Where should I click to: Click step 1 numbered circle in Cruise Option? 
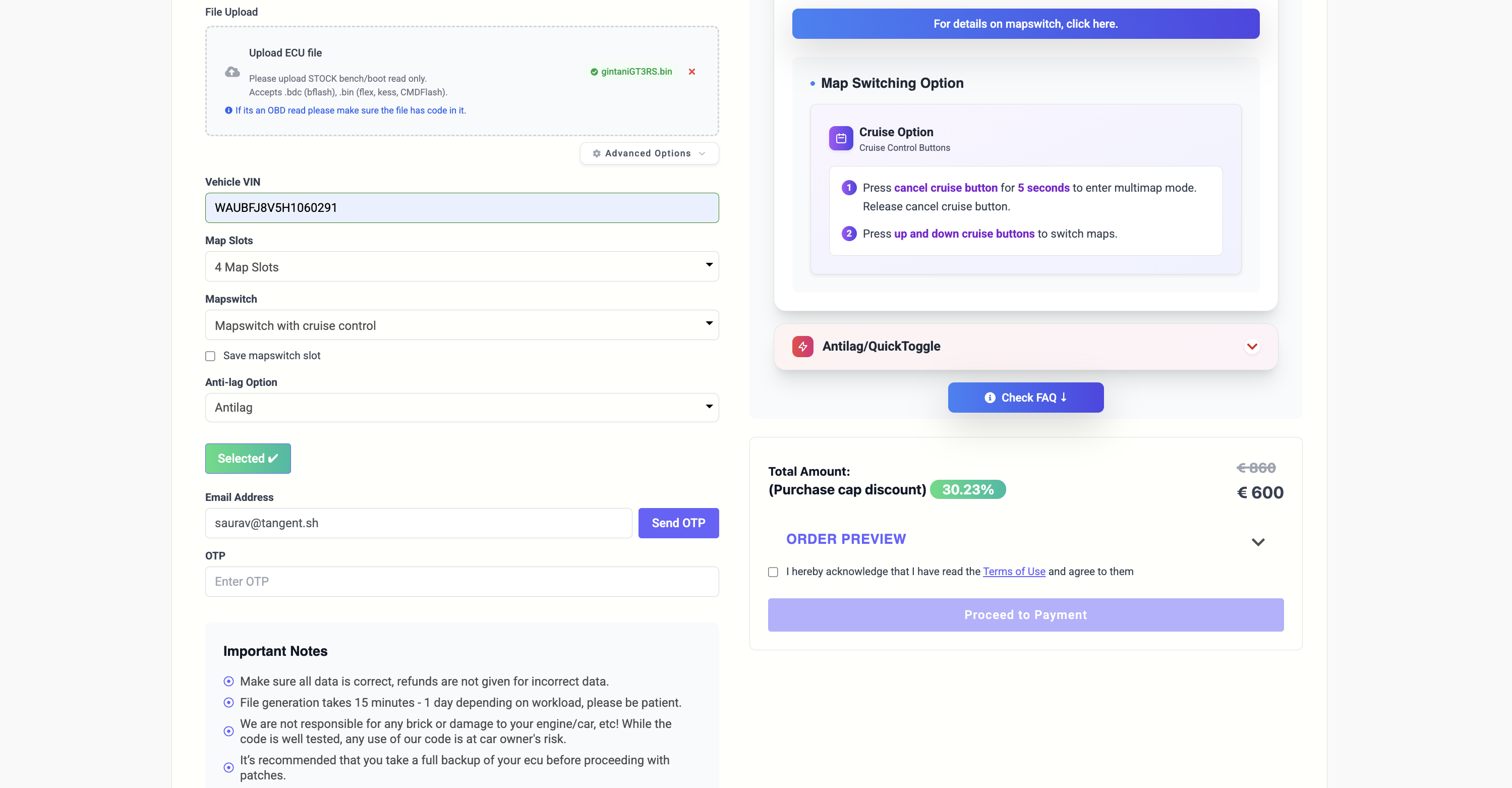(x=849, y=188)
